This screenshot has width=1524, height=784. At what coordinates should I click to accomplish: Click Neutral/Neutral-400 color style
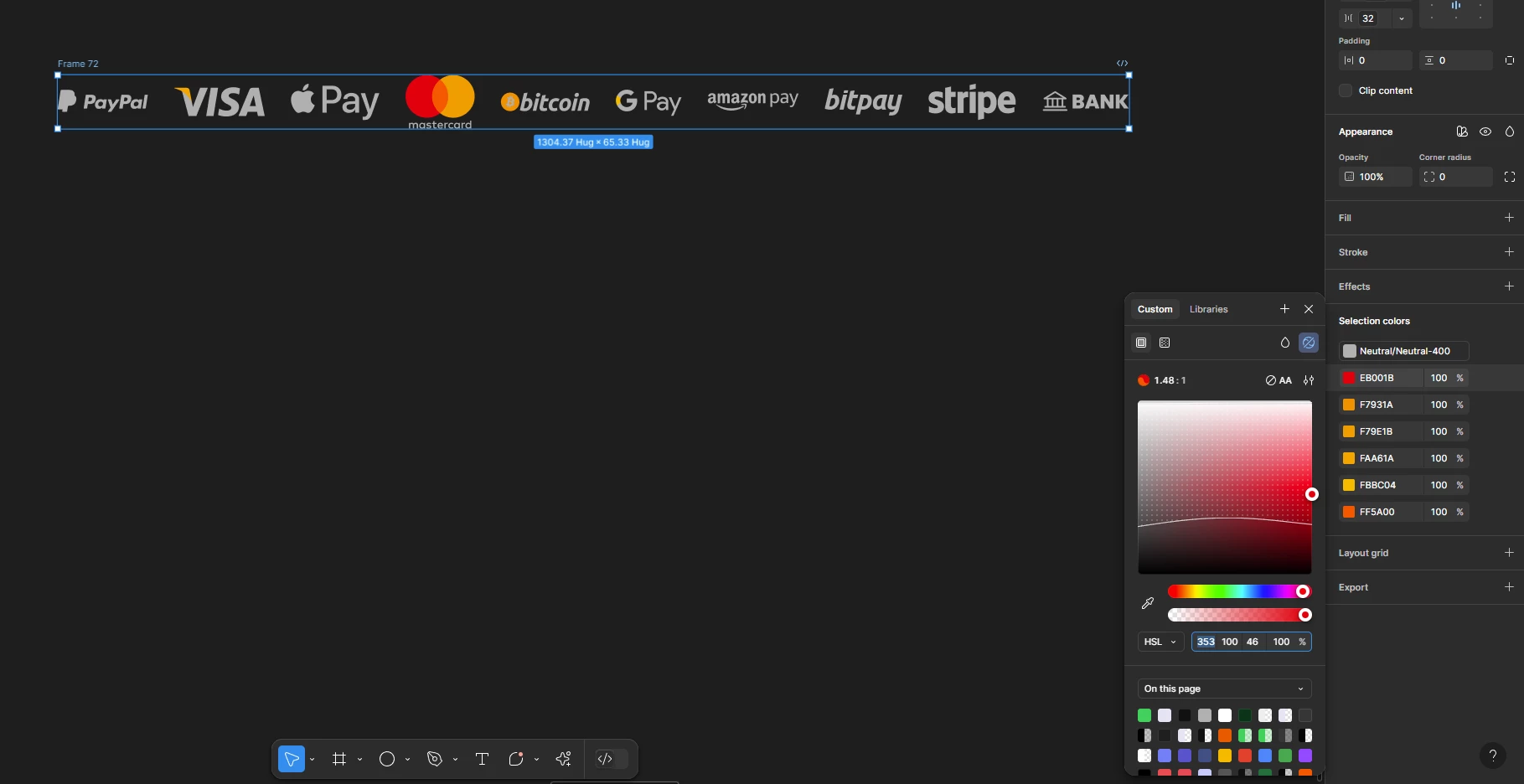pos(1404,351)
